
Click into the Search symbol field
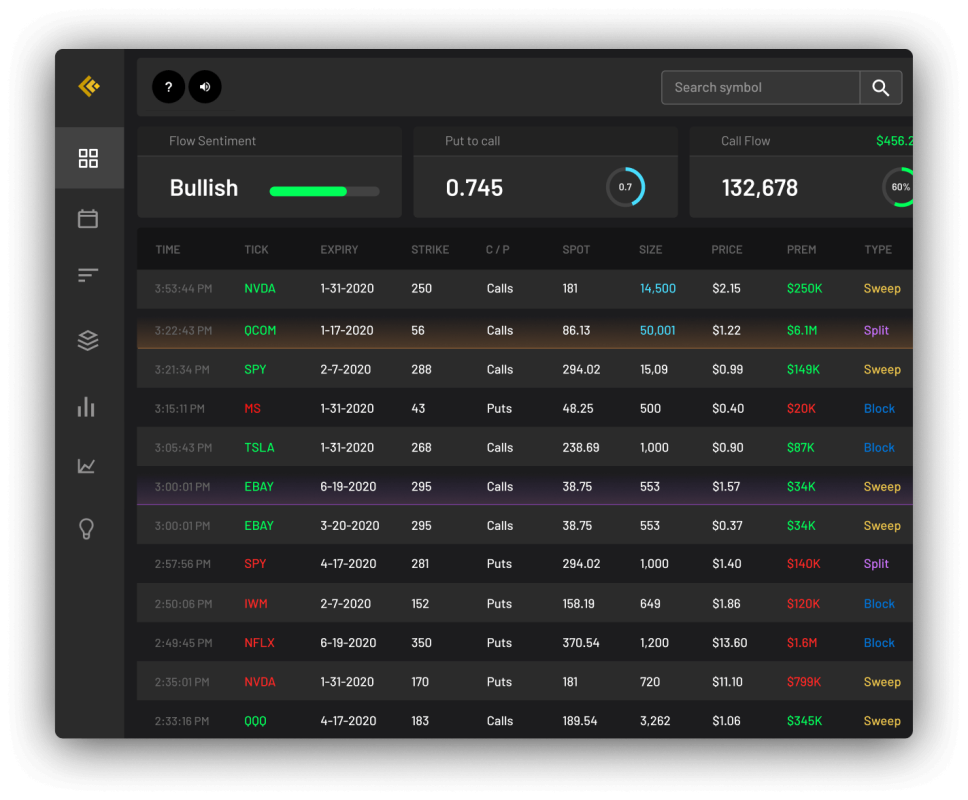tap(760, 88)
